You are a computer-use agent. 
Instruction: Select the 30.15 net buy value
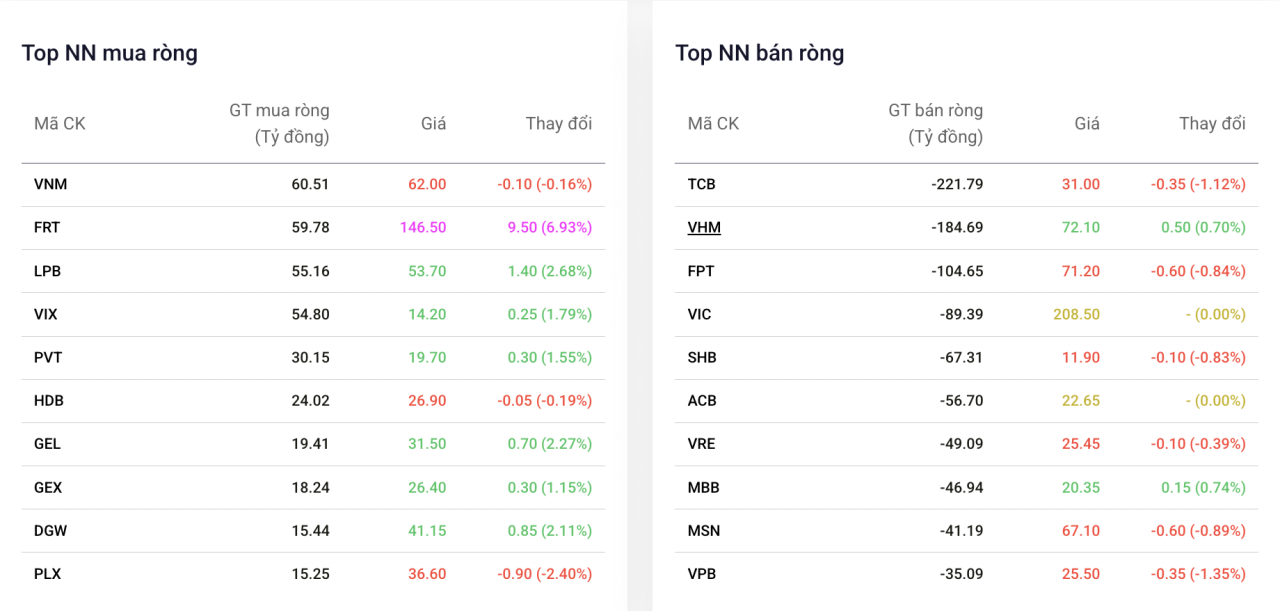pyautogui.click(x=310, y=357)
